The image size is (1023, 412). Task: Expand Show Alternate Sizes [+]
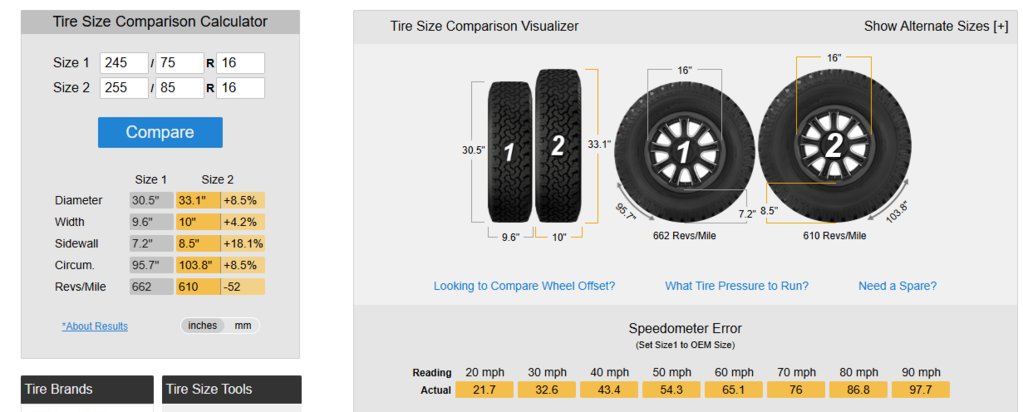coord(936,27)
